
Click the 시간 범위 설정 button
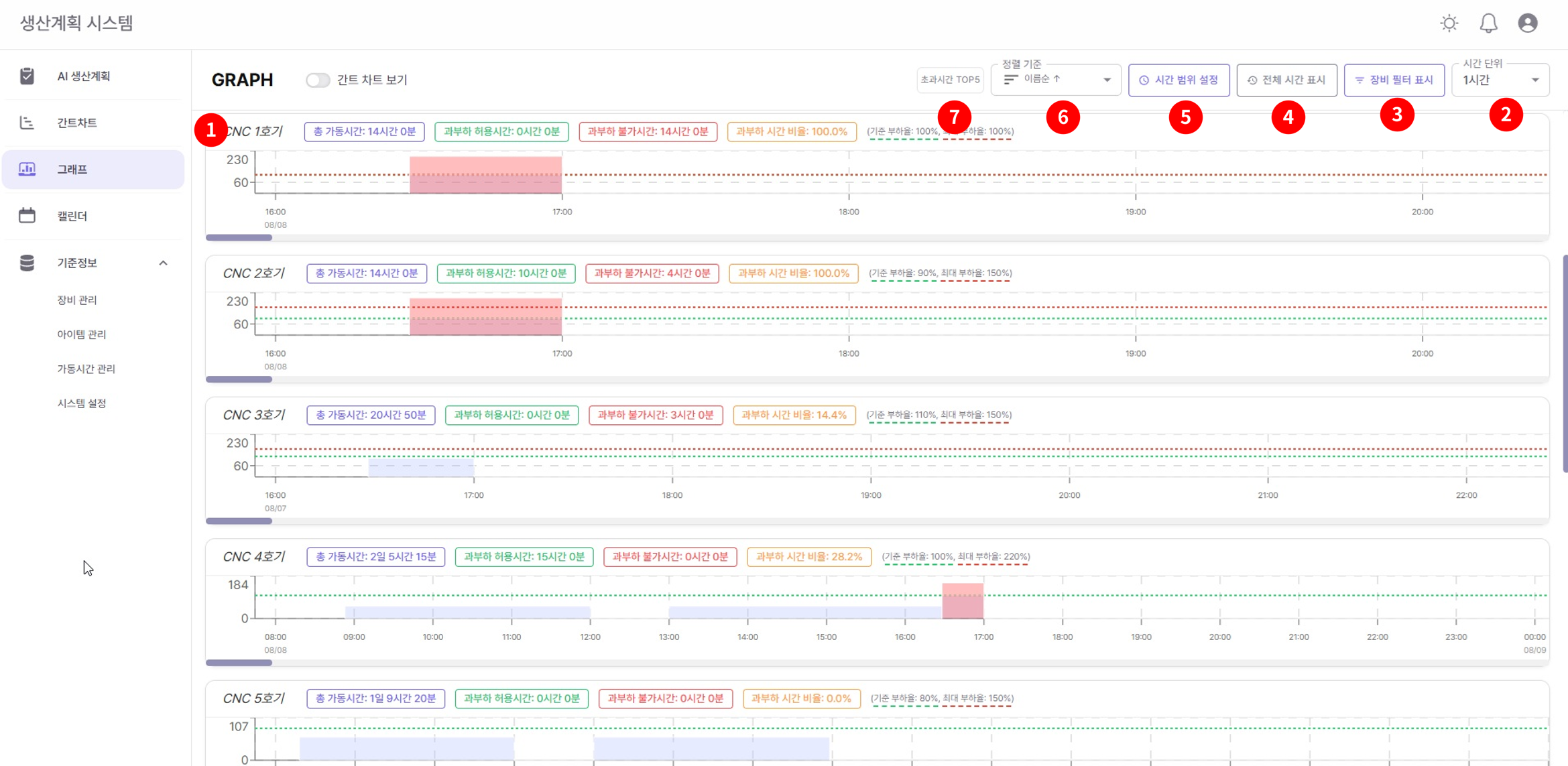tap(1179, 80)
